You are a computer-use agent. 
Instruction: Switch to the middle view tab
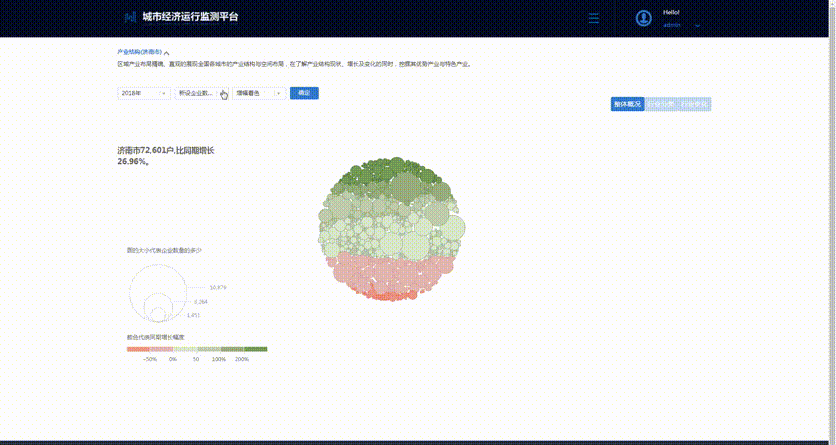click(661, 104)
